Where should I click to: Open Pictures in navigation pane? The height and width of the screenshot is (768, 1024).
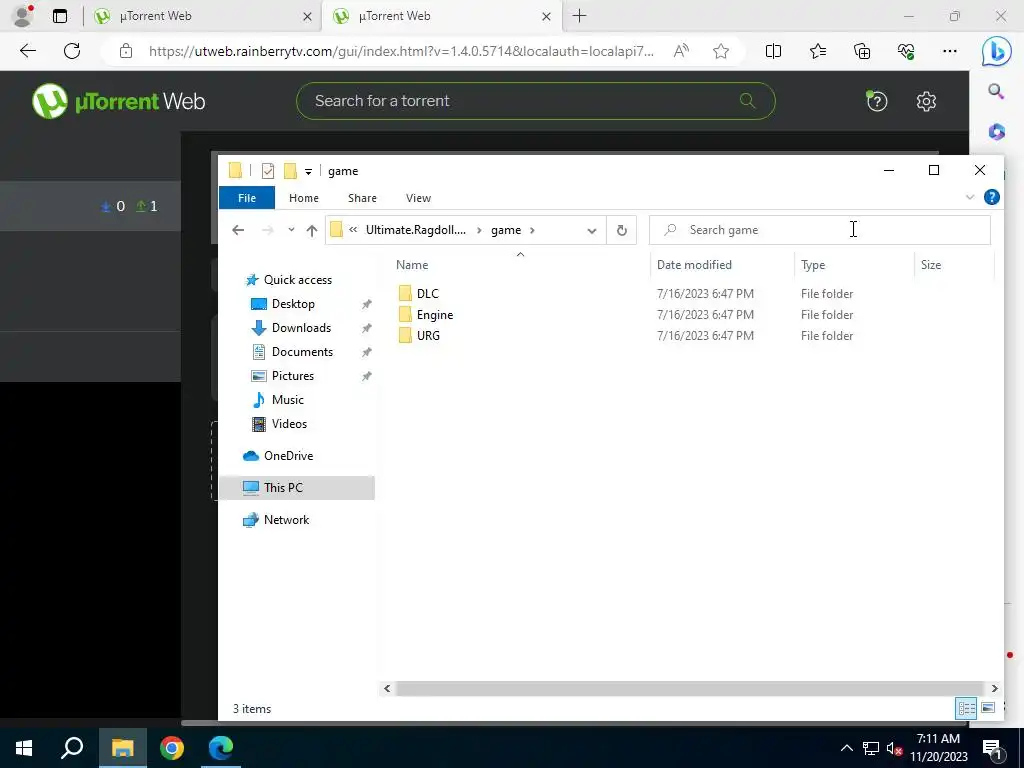click(293, 376)
